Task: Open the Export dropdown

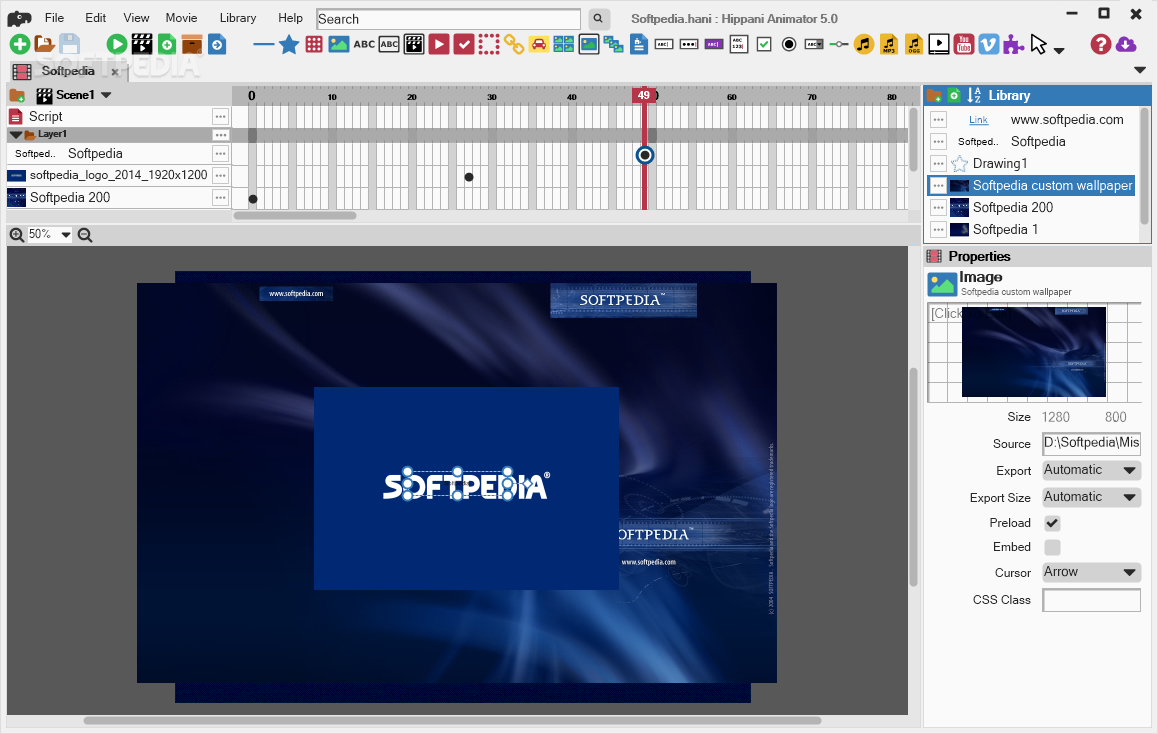Action: [x=1091, y=470]
